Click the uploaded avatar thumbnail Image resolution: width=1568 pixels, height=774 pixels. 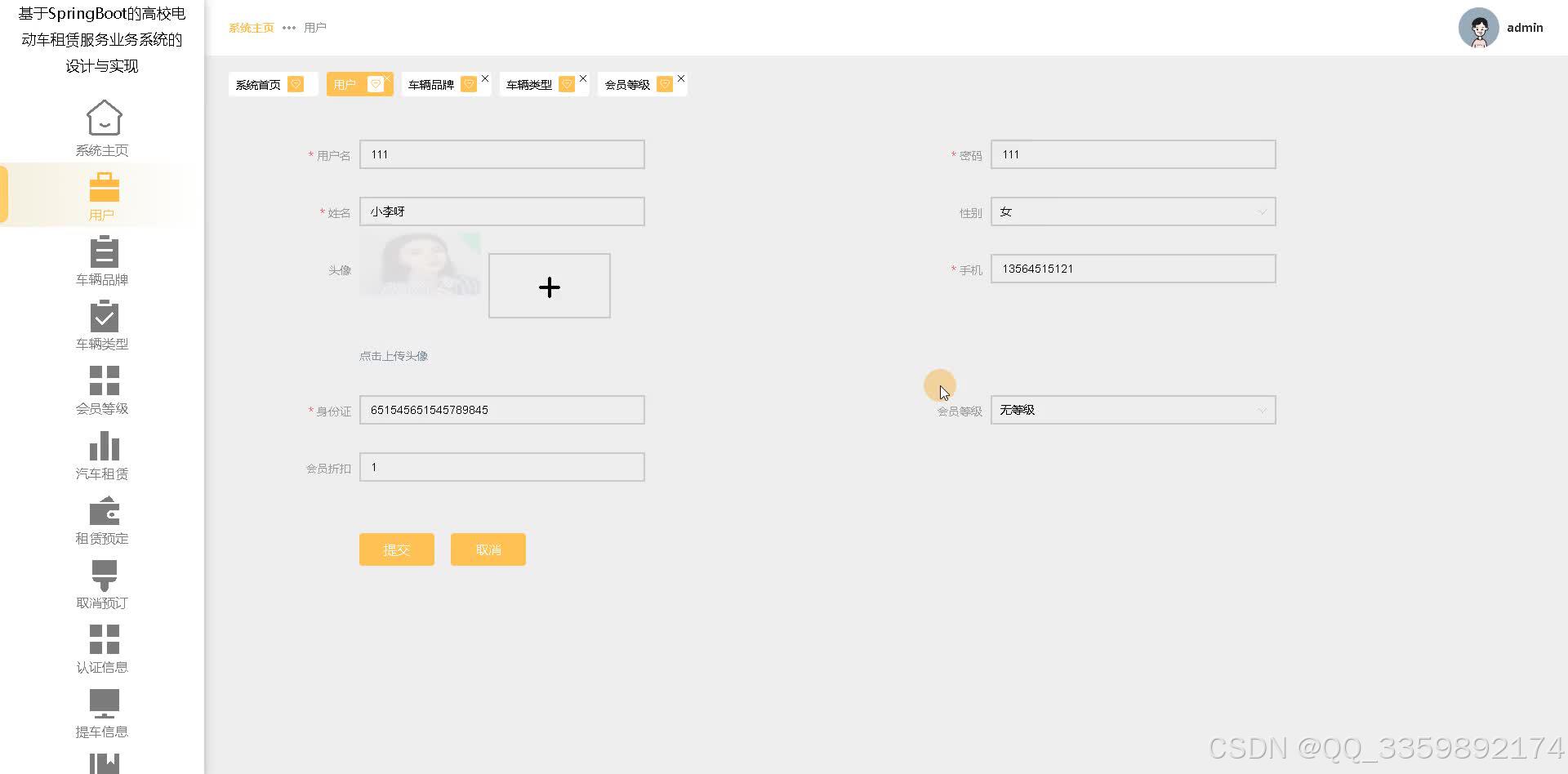[420, 264]
